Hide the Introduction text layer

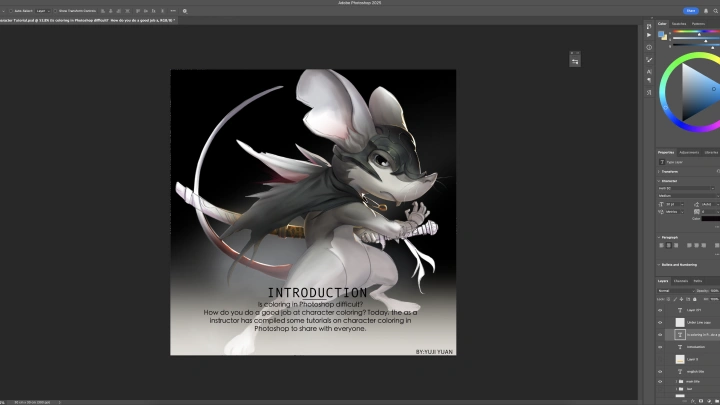tap(660, 347)
